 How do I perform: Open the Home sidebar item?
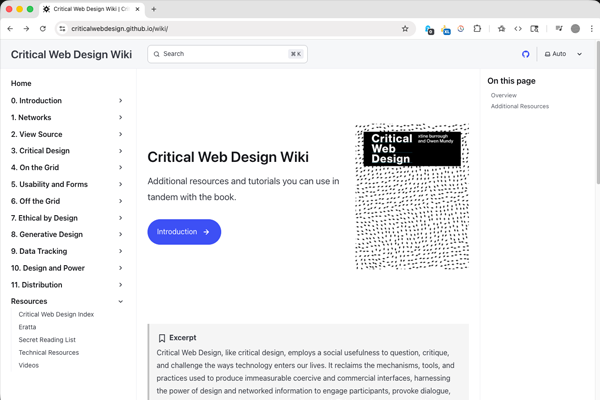[21, 84]
